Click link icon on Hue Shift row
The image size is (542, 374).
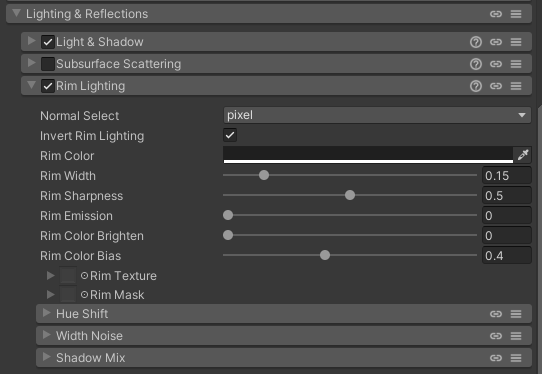(496, 314)
